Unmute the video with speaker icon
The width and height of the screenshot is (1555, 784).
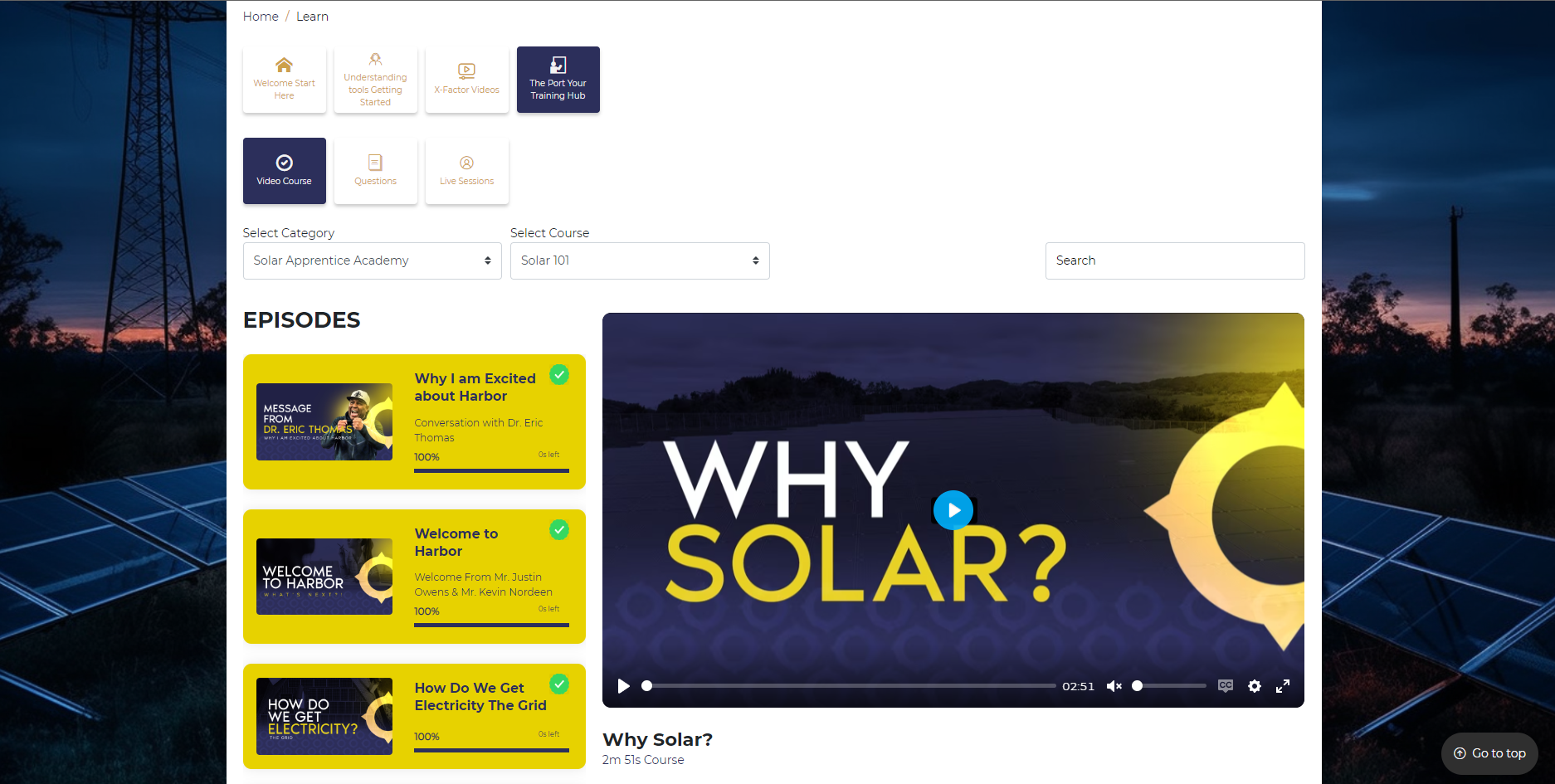[x=1114, y=686]
